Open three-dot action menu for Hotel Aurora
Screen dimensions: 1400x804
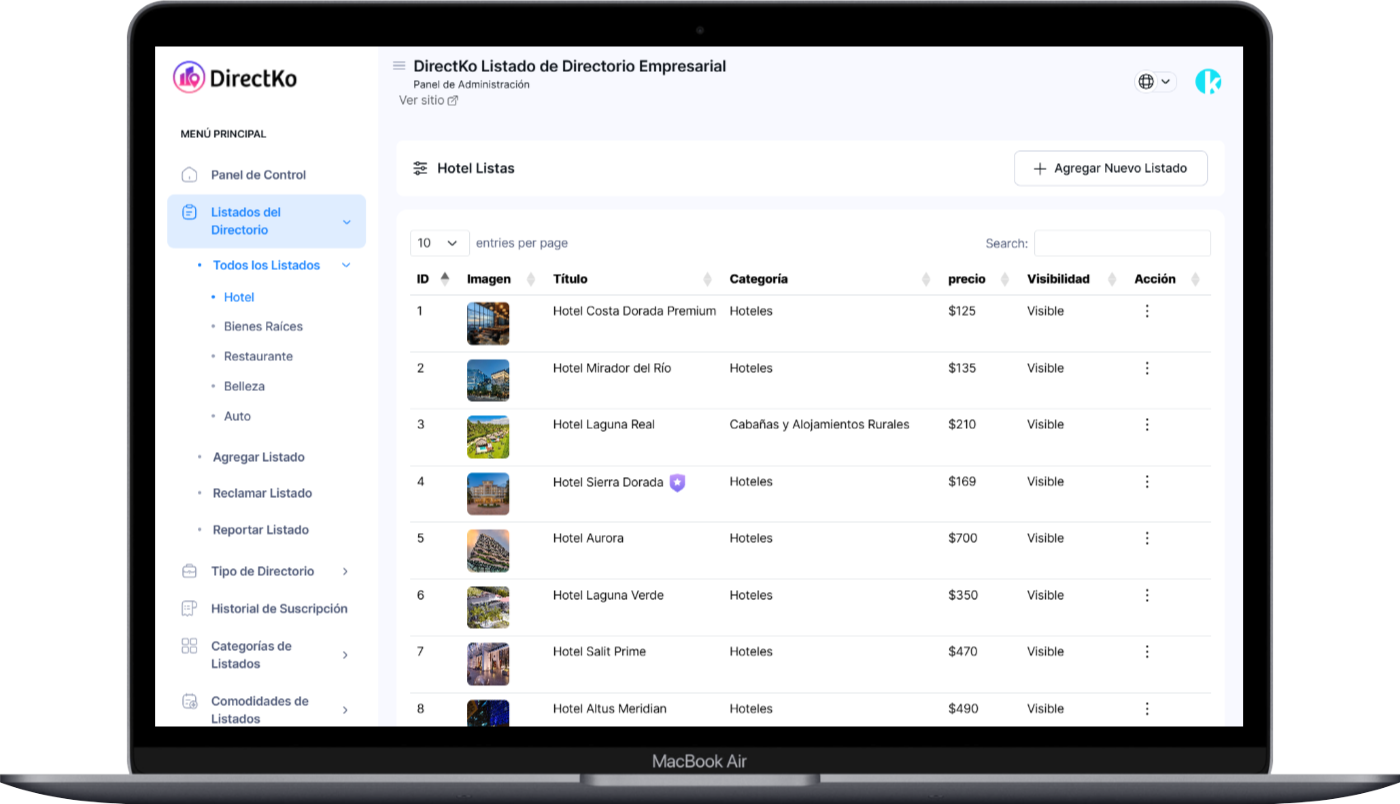pyautogui.click(x=1147, y=538)
